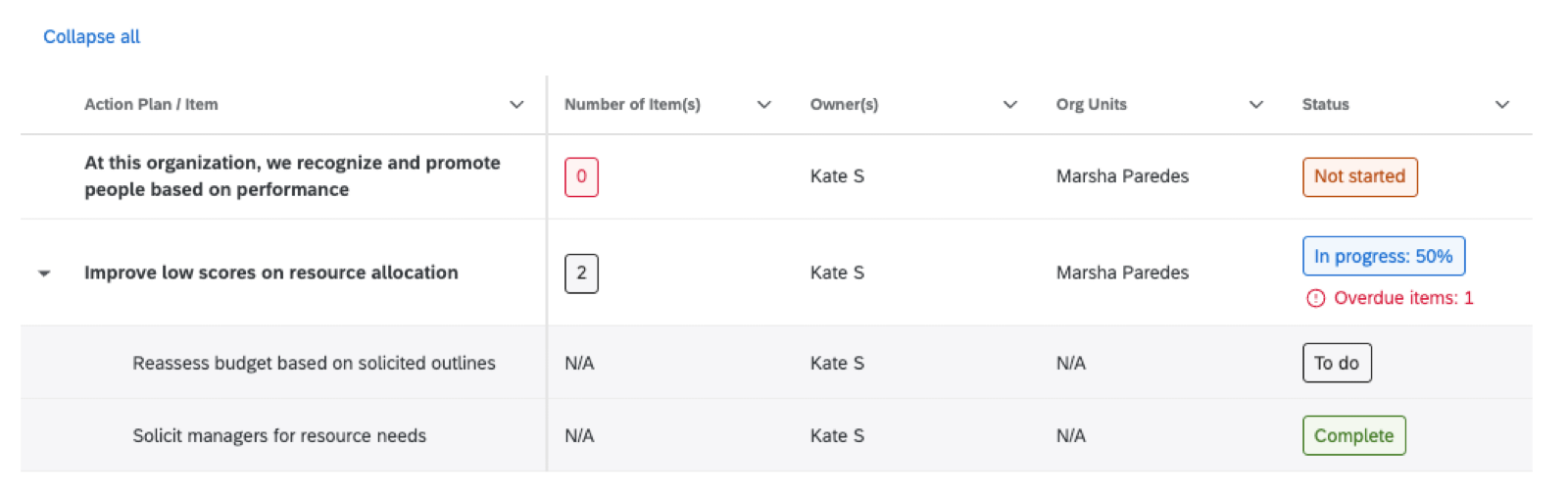Viewport: 1568px width, 497px height.
Task: Open the Org Units column dropdown chevron
Action: (x=1256, y=105)
